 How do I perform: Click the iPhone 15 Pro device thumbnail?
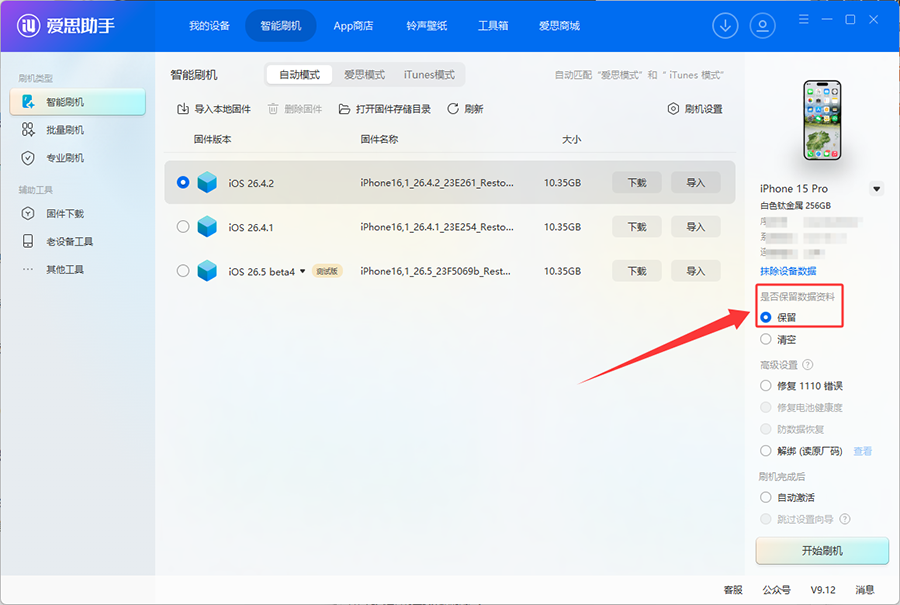coord(822,120)
